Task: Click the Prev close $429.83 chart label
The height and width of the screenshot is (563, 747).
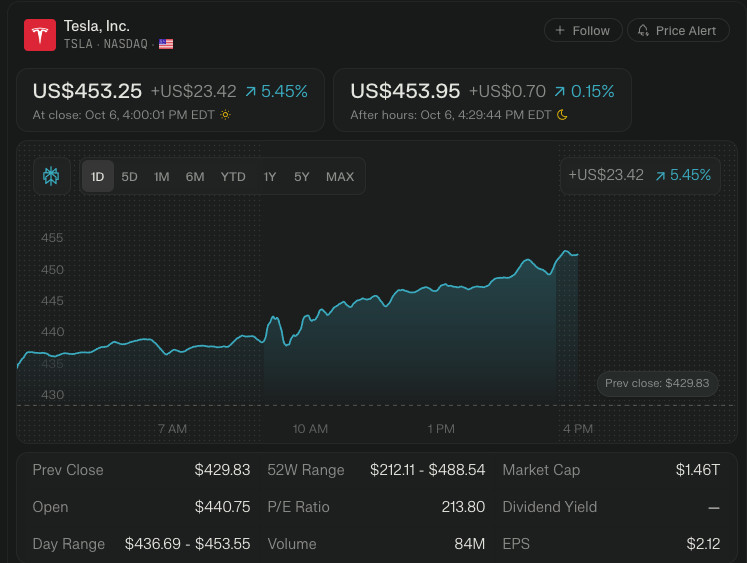Action: pos(657,384)
